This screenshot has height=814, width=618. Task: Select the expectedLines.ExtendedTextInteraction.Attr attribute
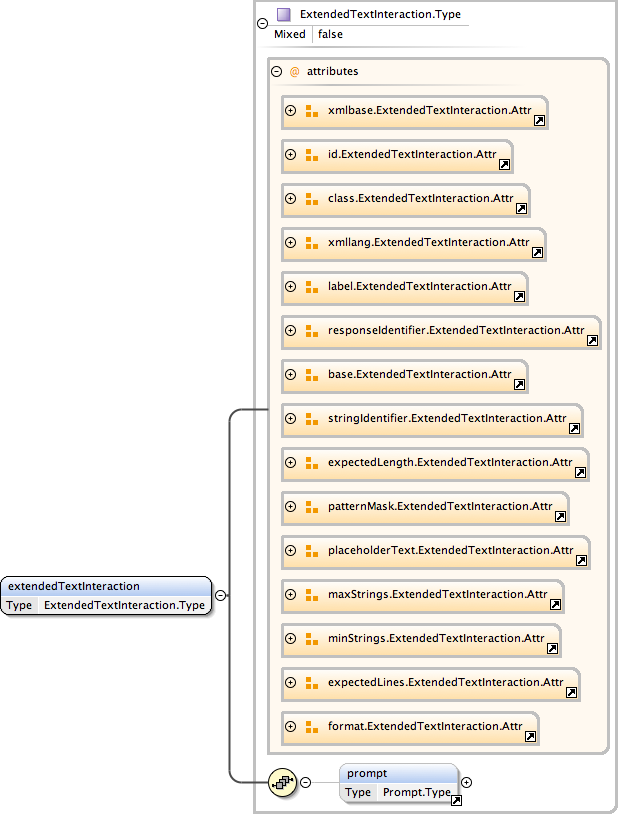(445, 682)
